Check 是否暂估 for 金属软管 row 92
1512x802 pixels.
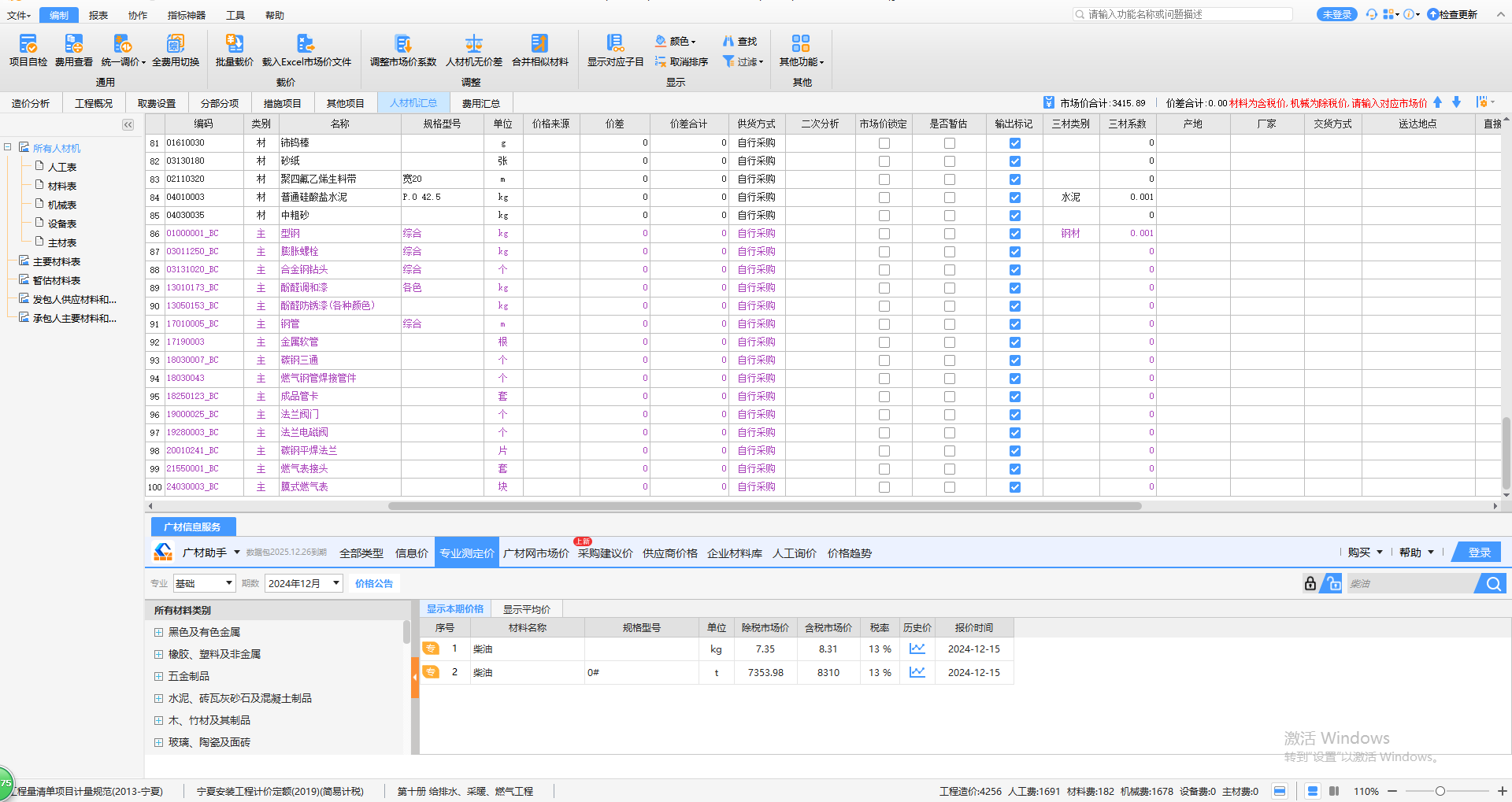coord(950,342)
